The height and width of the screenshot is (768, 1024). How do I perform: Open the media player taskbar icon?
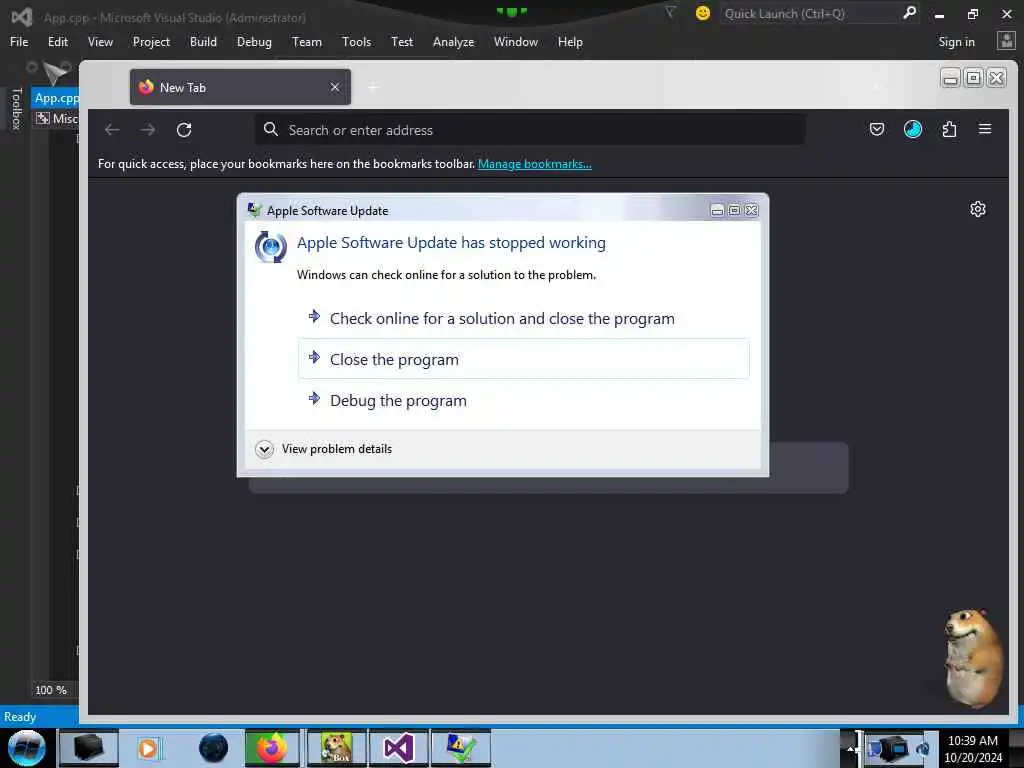coord(149,748)
